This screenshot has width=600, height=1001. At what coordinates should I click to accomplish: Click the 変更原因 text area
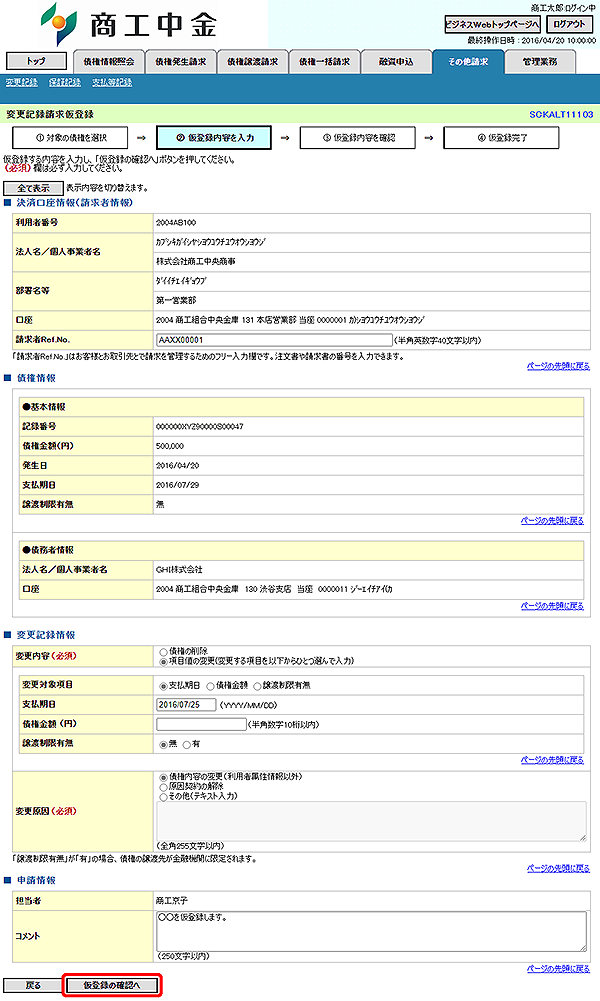pyautogui.click(x=371, y=821)
